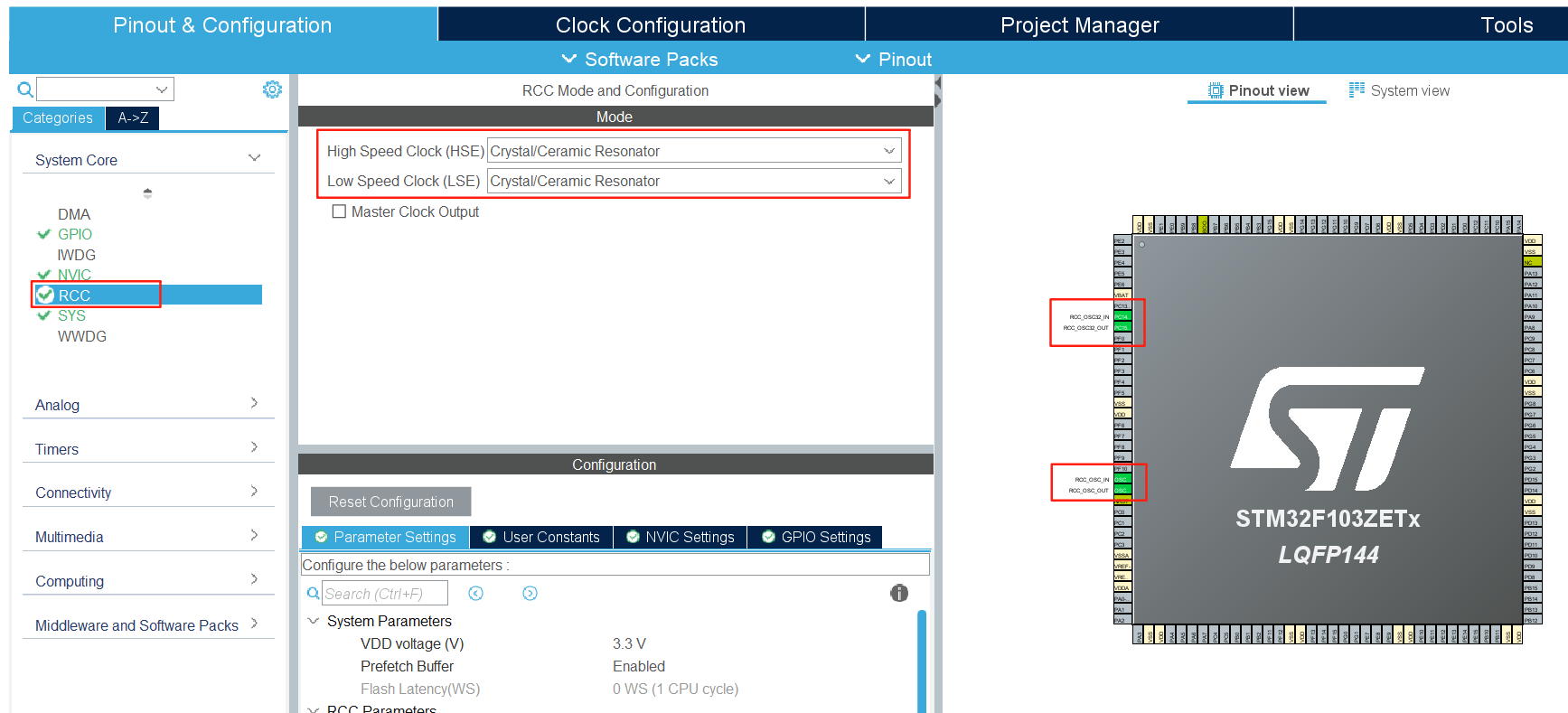Collapse the System Parameters tree node
This screenshot has width=1568, height=713.
[314, 621]
